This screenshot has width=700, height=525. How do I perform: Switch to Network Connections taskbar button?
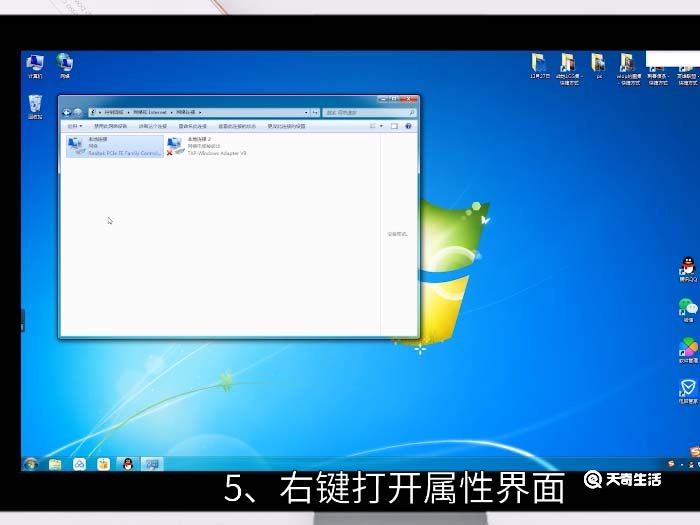152,464
